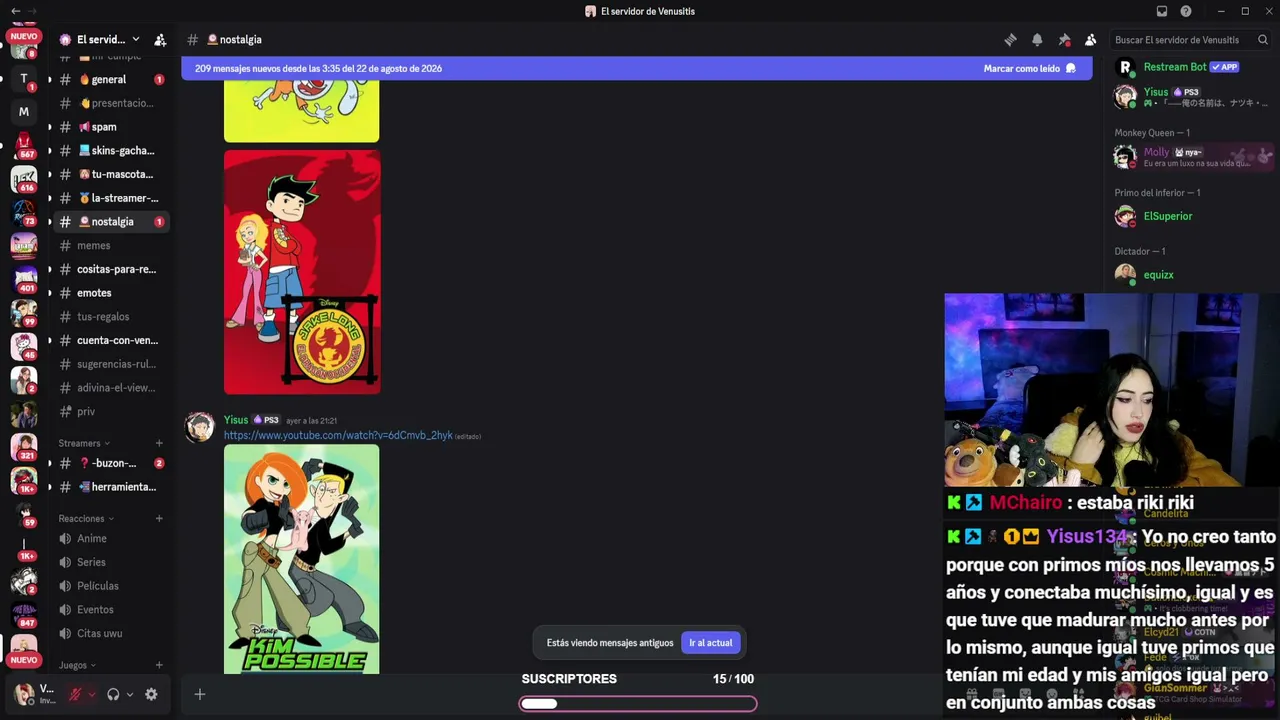
Task: Open the general channel
Action: pos(111,80)
